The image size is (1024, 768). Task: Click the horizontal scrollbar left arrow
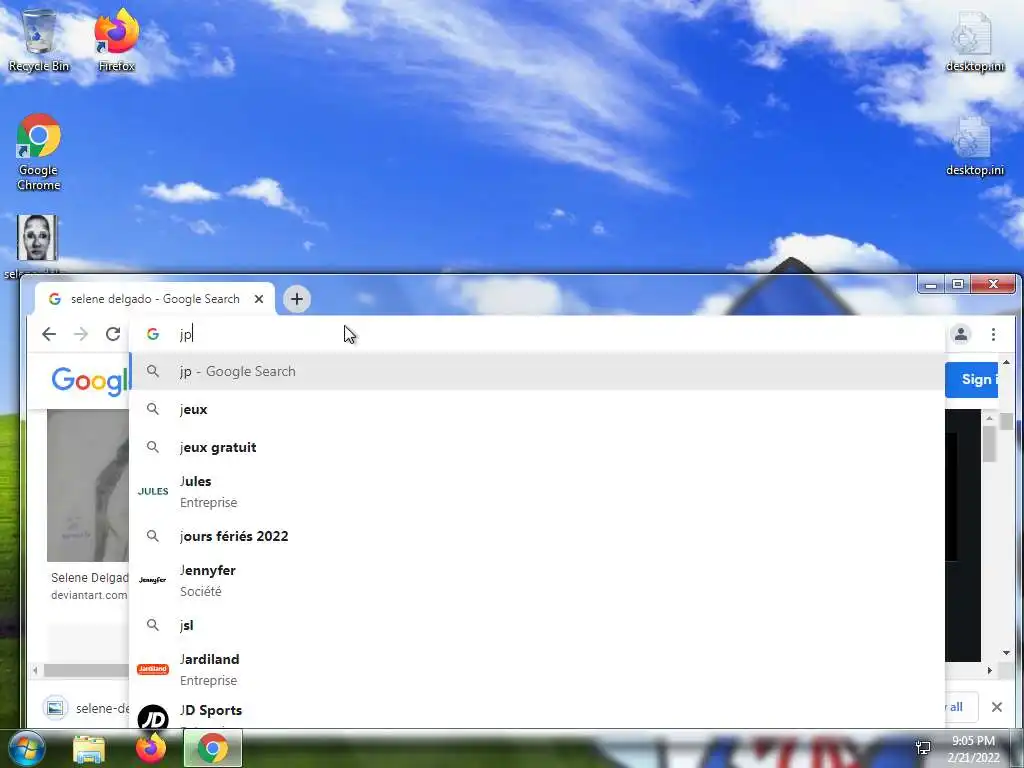coord(35,670)
